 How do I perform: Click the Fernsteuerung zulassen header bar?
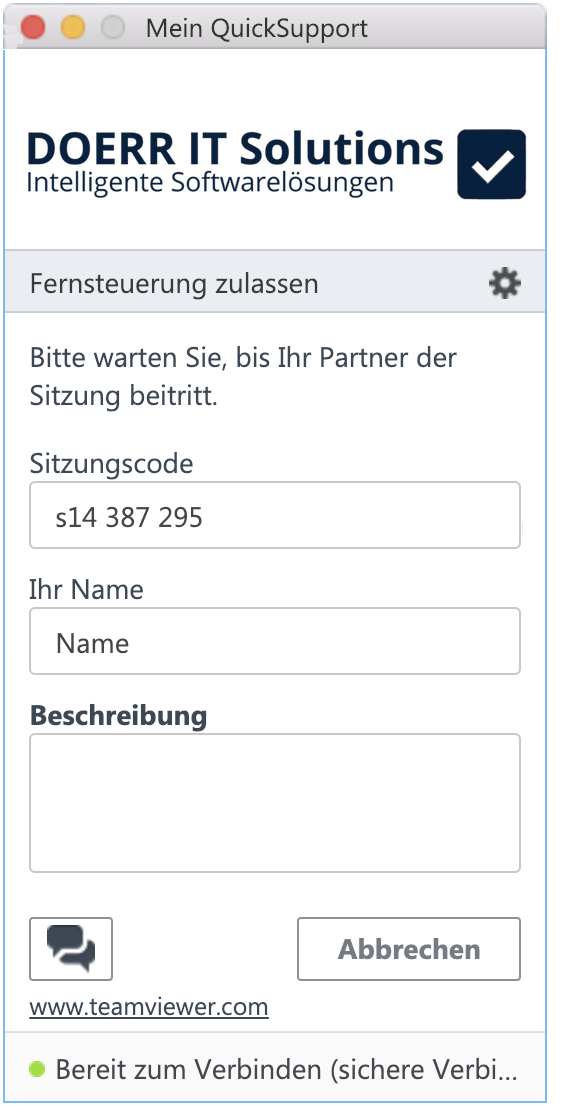click(275, 281)
